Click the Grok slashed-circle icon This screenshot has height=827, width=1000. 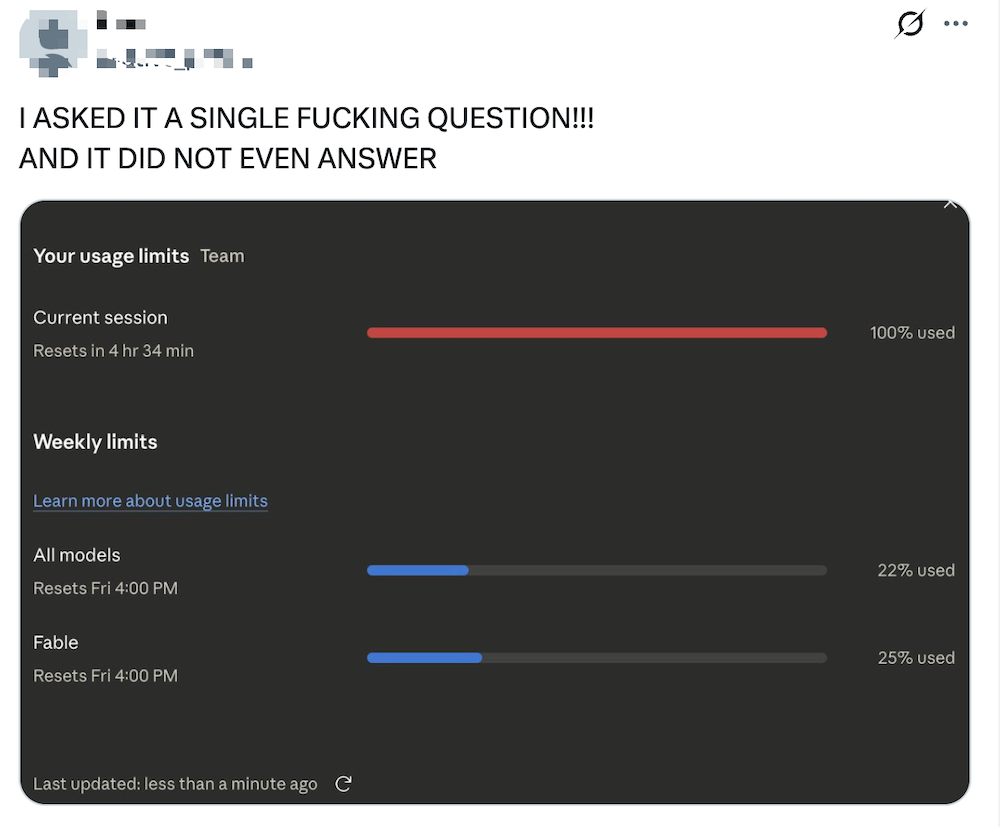910,24
